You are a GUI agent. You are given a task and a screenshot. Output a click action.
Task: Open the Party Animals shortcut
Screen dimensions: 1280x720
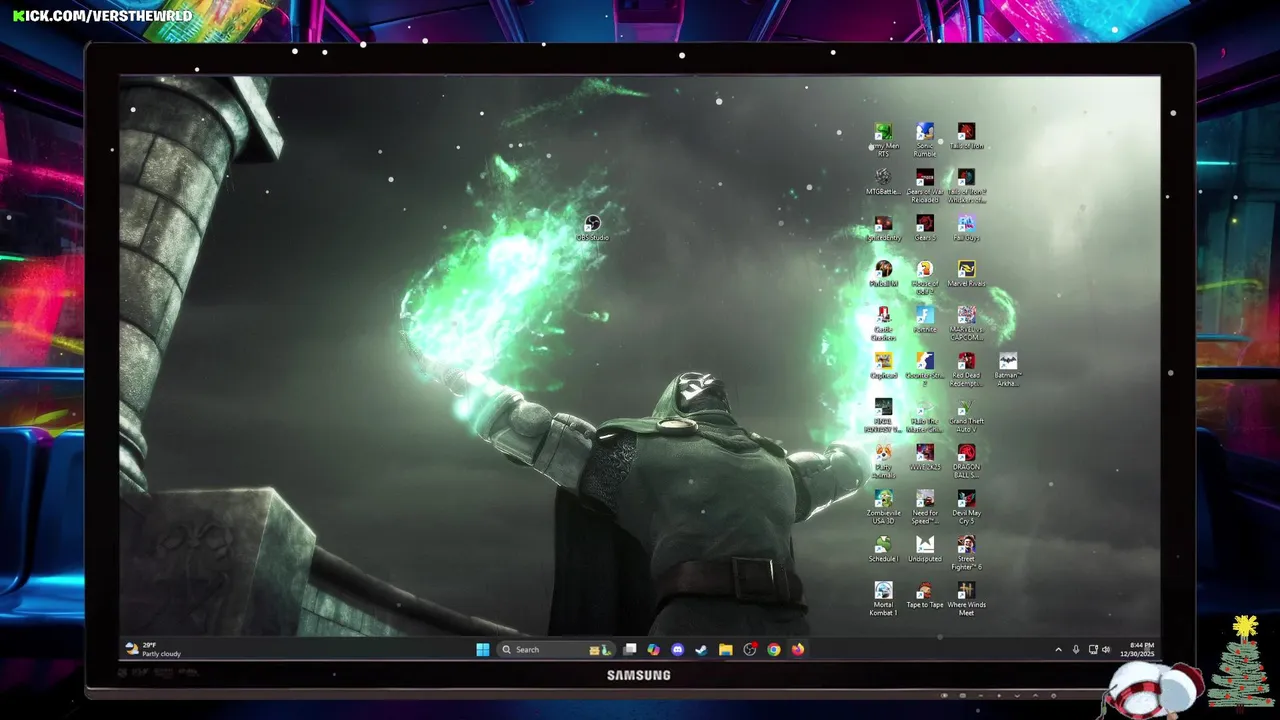[x=883, y=461]
